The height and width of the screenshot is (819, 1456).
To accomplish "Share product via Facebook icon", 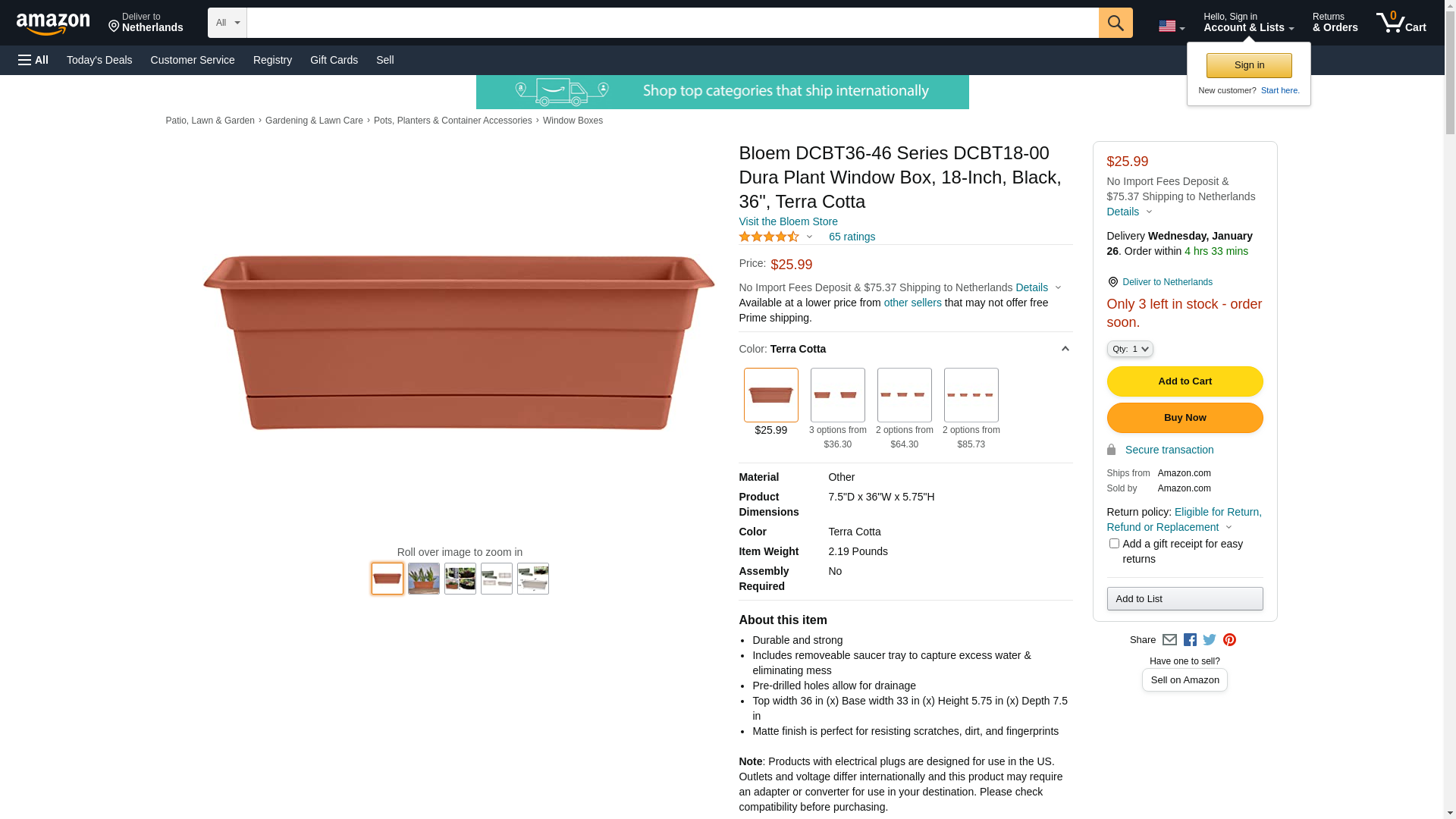I will (1190, 640).
